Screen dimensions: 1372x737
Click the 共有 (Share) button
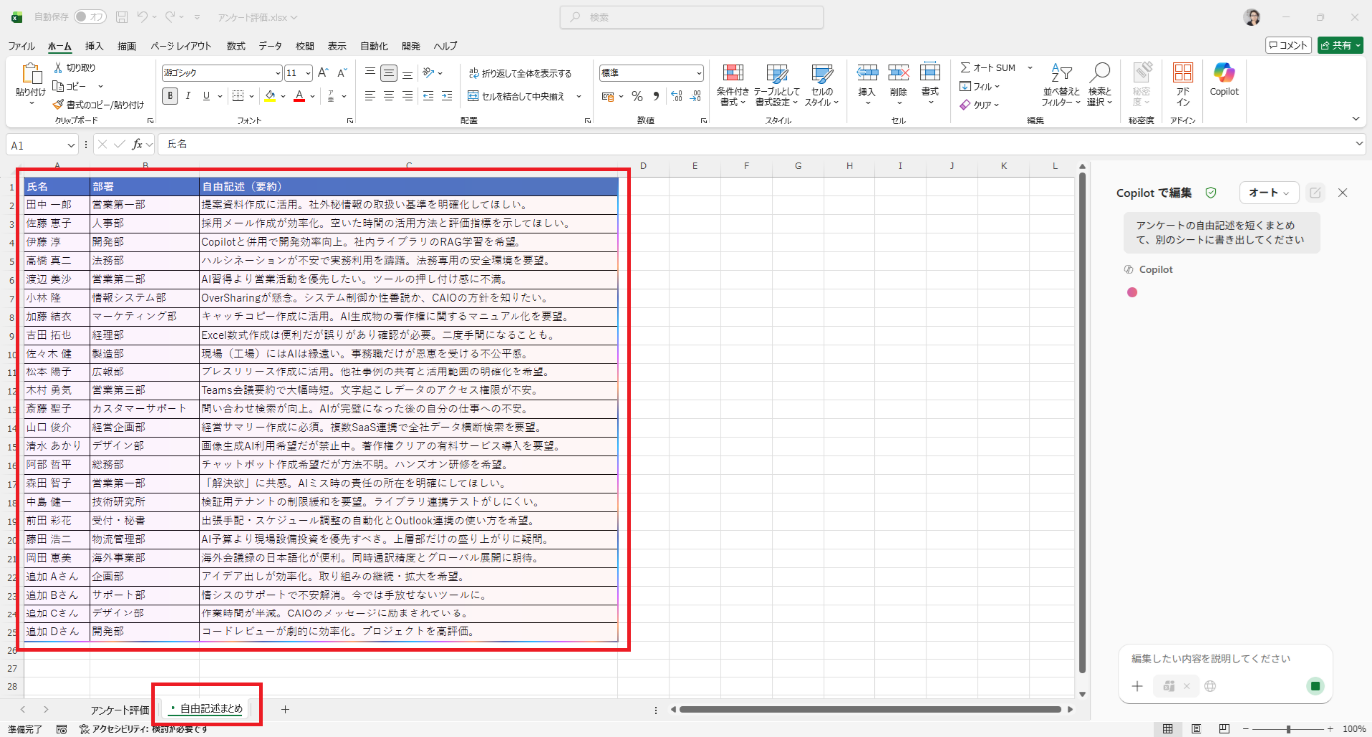tap(1340, 45)
